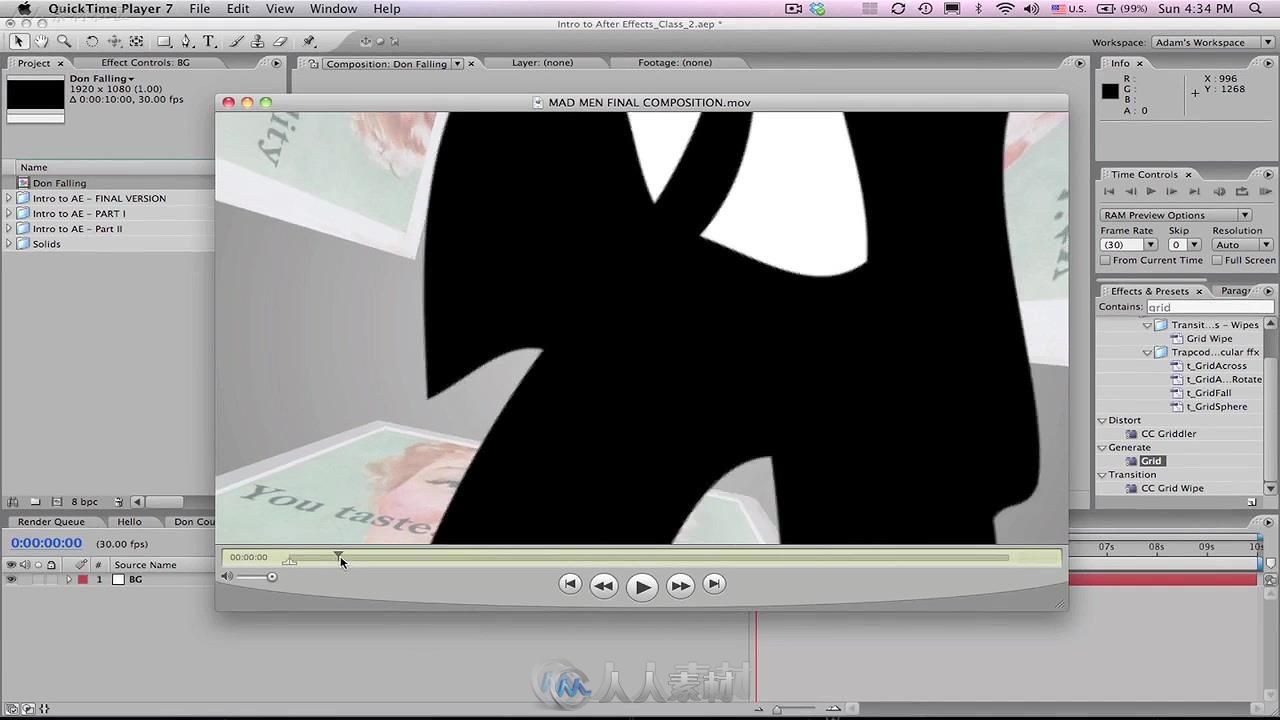Select the Grid Wipe preset
This screenshot has height=720, width=1280.
coord(1209,339)
